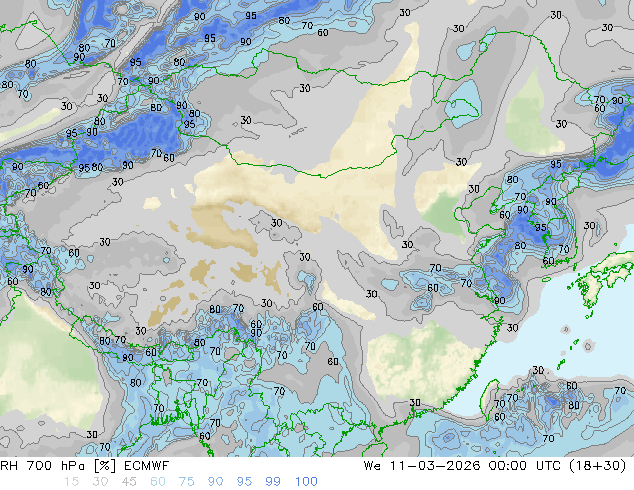Select legend value 100 in color scale
The width and height of the screenshot is (634, 490).
(x=306, y=482)
